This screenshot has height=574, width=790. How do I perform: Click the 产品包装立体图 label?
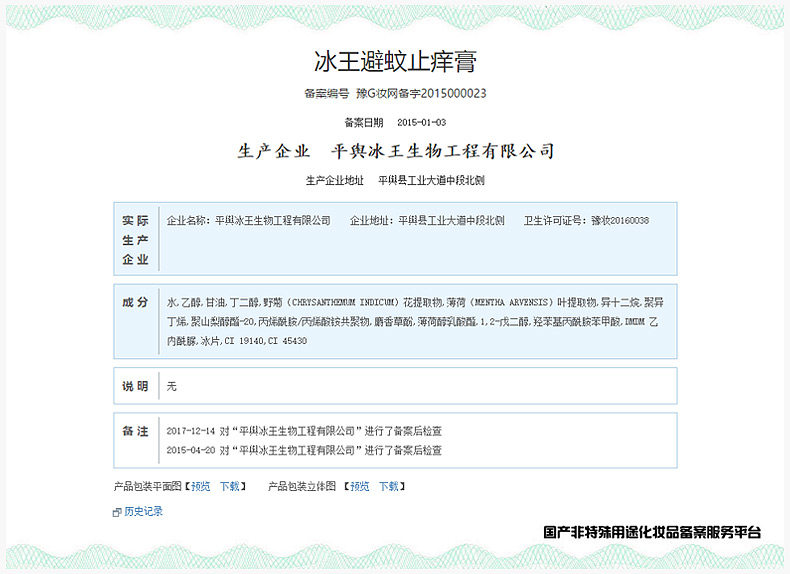click(x=302, y=486)
